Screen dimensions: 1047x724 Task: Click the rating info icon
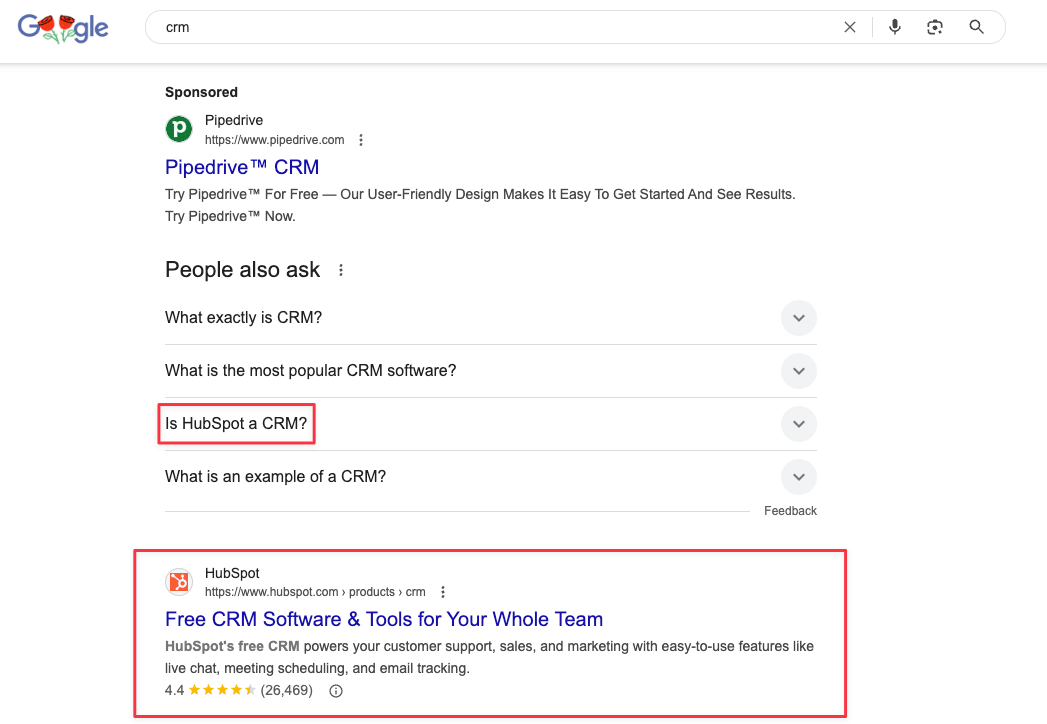[336, 691]
